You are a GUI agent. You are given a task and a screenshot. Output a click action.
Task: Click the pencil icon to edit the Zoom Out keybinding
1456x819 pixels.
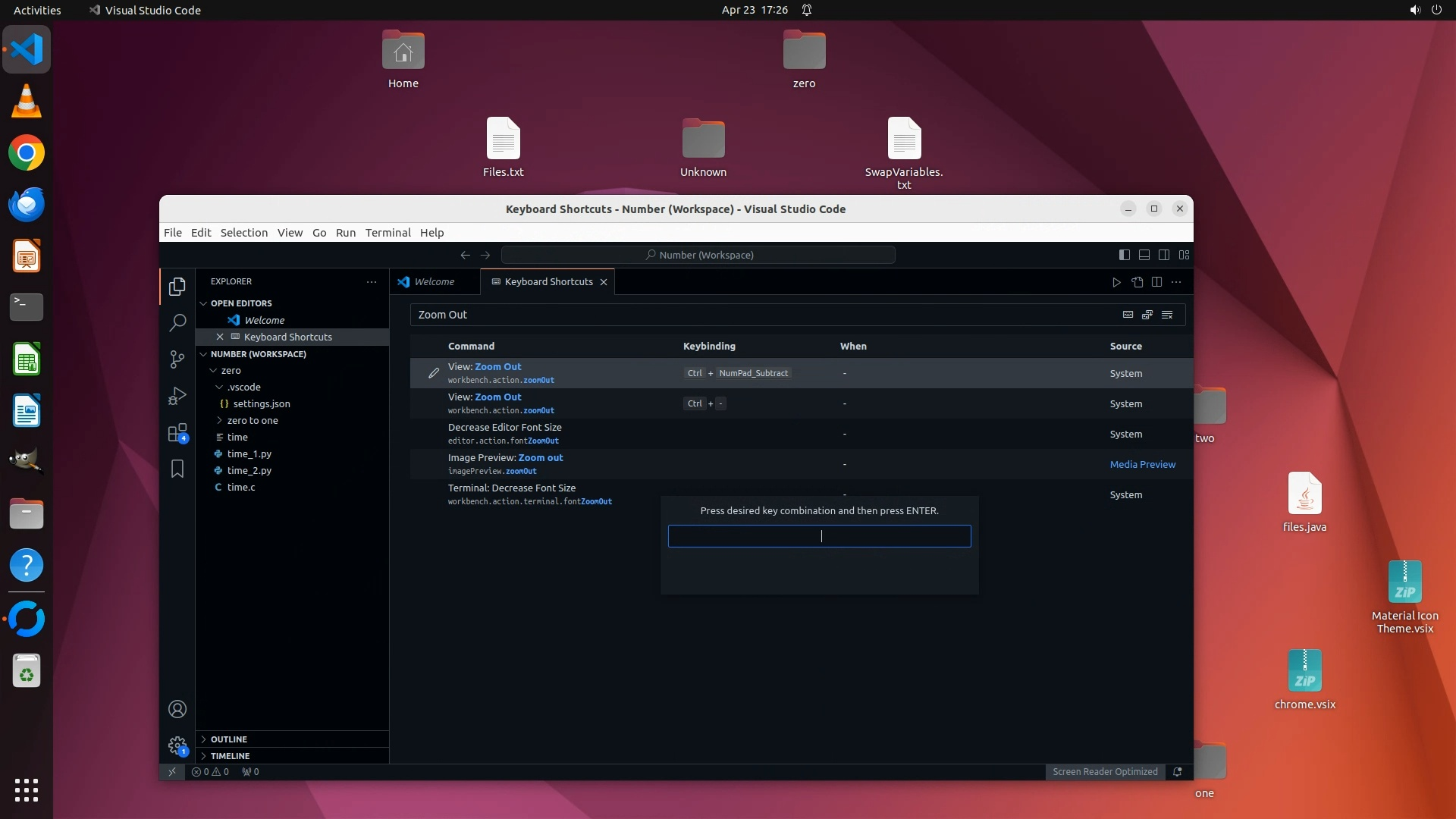[433, 373]
